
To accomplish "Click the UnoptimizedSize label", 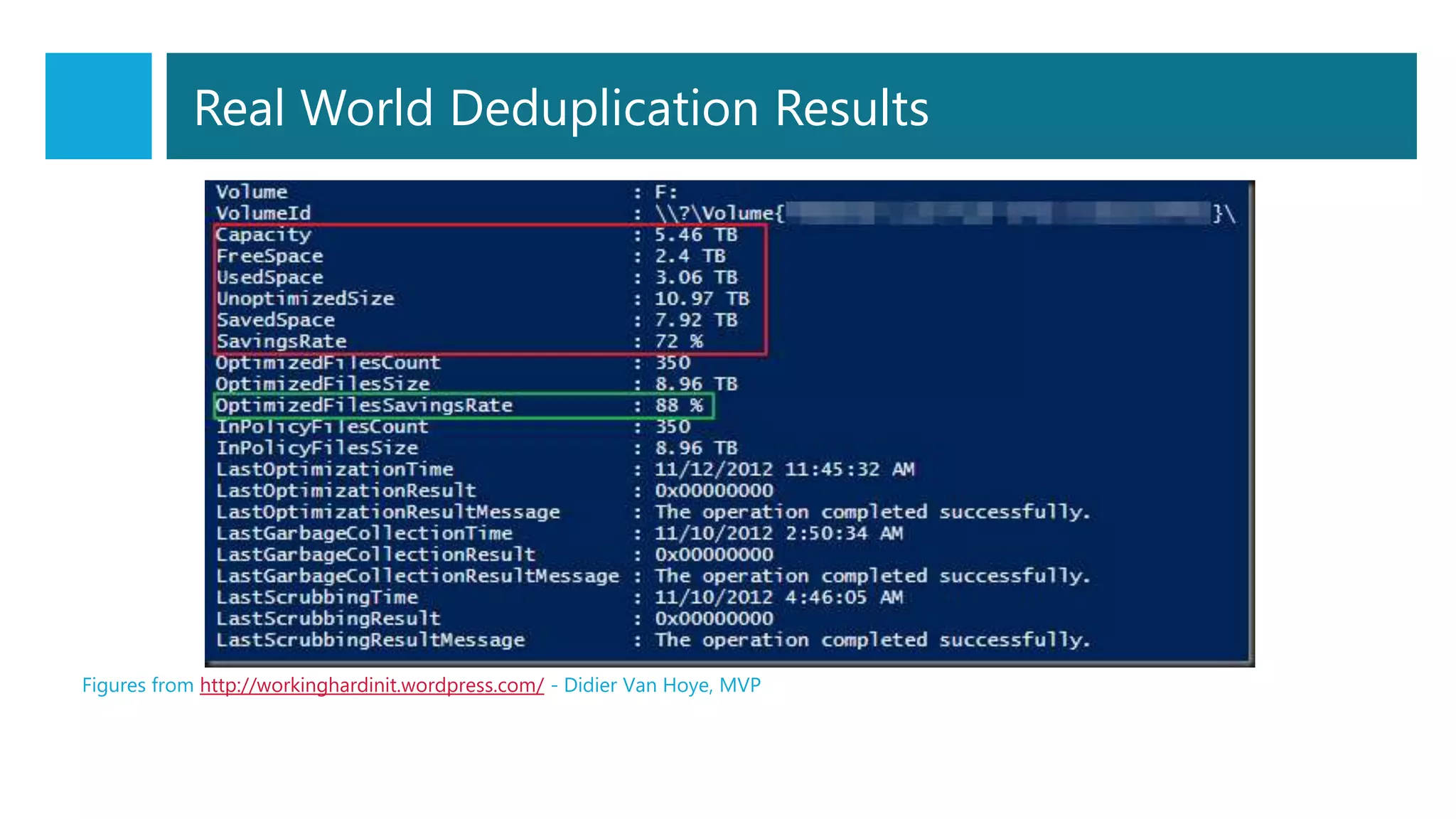I will pyautogui.click(x=305, y=299).
